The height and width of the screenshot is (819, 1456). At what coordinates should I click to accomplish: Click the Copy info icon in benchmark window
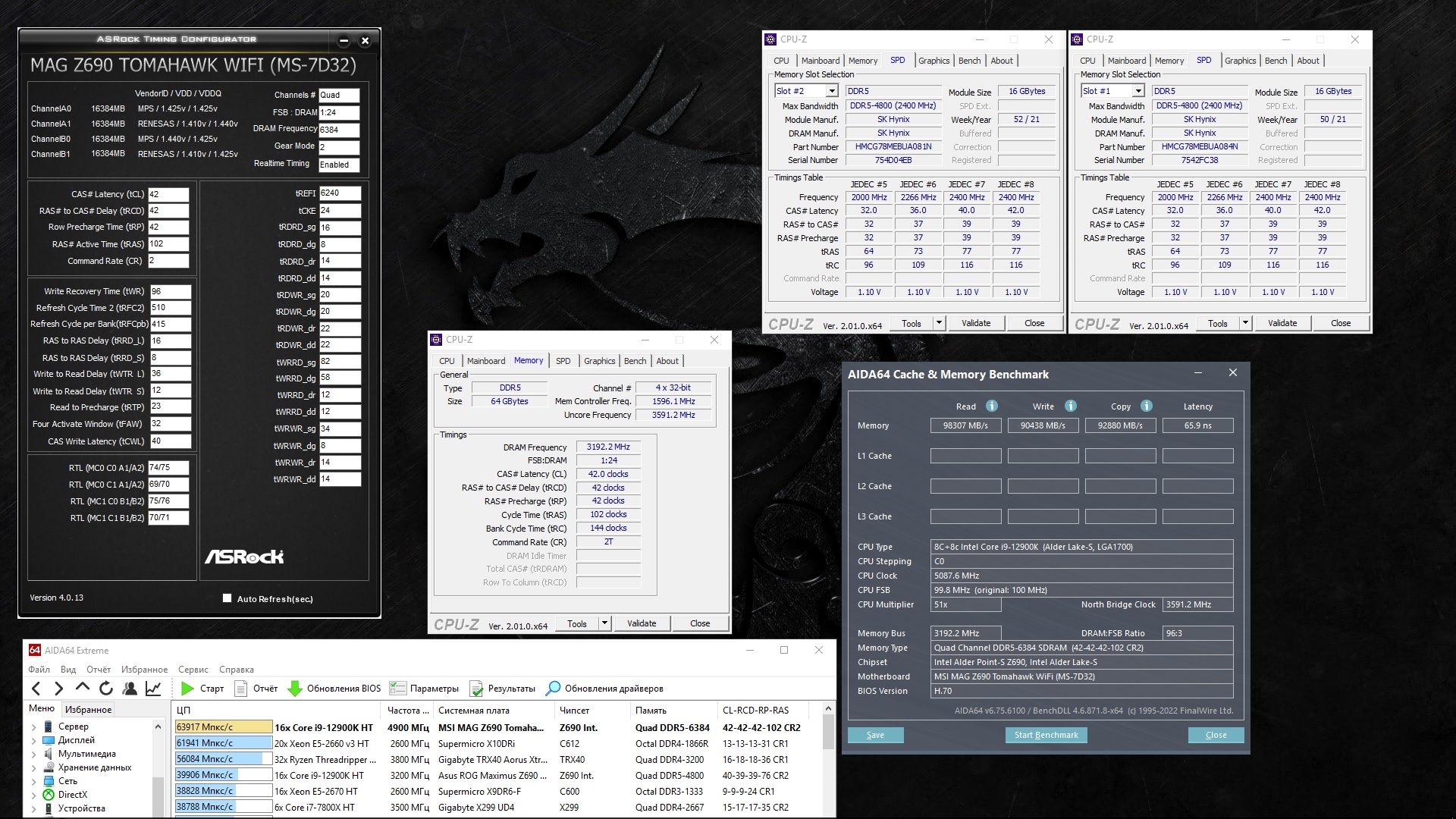1146,406
